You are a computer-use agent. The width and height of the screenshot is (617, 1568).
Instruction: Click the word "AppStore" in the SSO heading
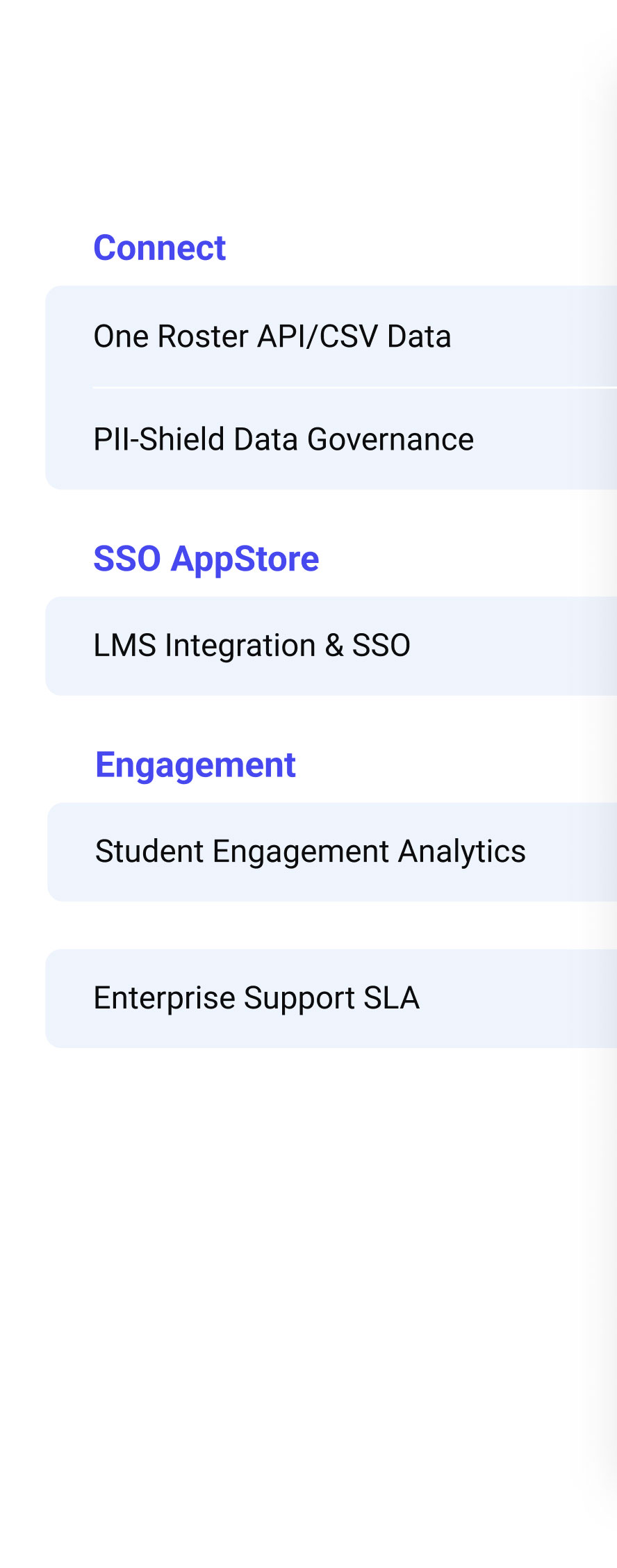pyautogui.click(x=245, y=559)
